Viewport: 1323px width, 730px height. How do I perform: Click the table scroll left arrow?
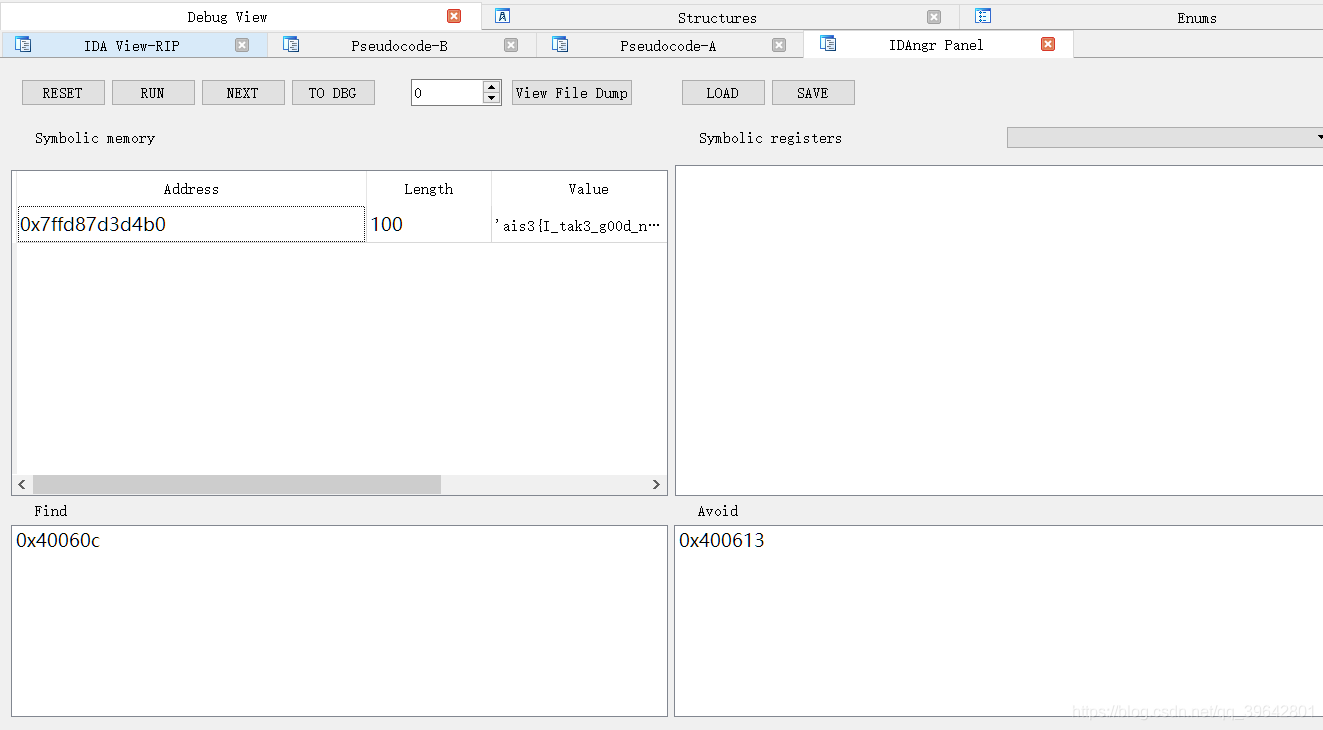(x=23, y=484)
